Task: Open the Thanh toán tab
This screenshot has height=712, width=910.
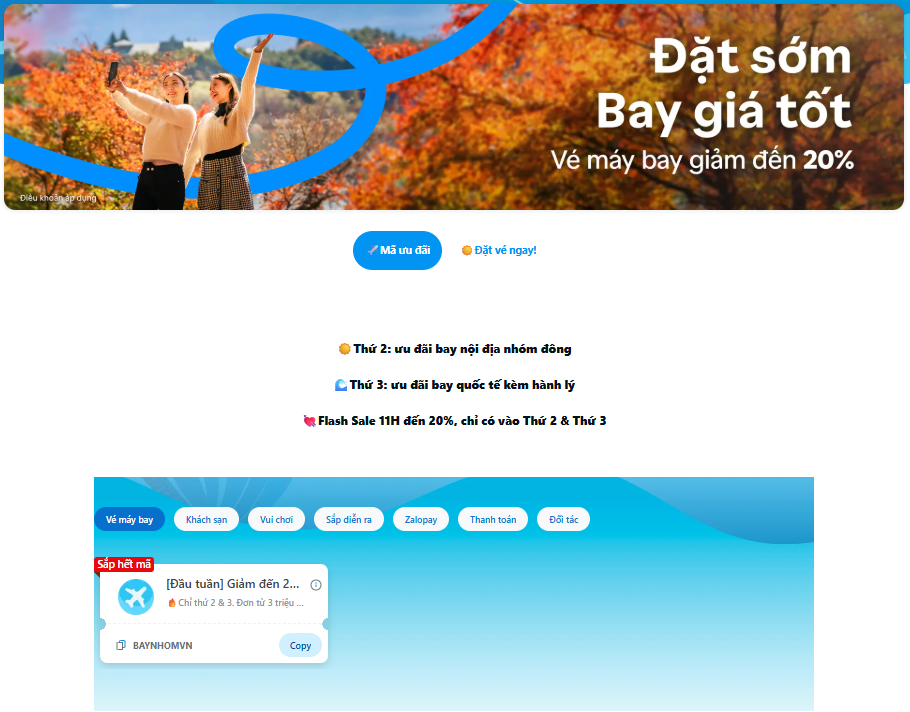Action: point(493,519)
